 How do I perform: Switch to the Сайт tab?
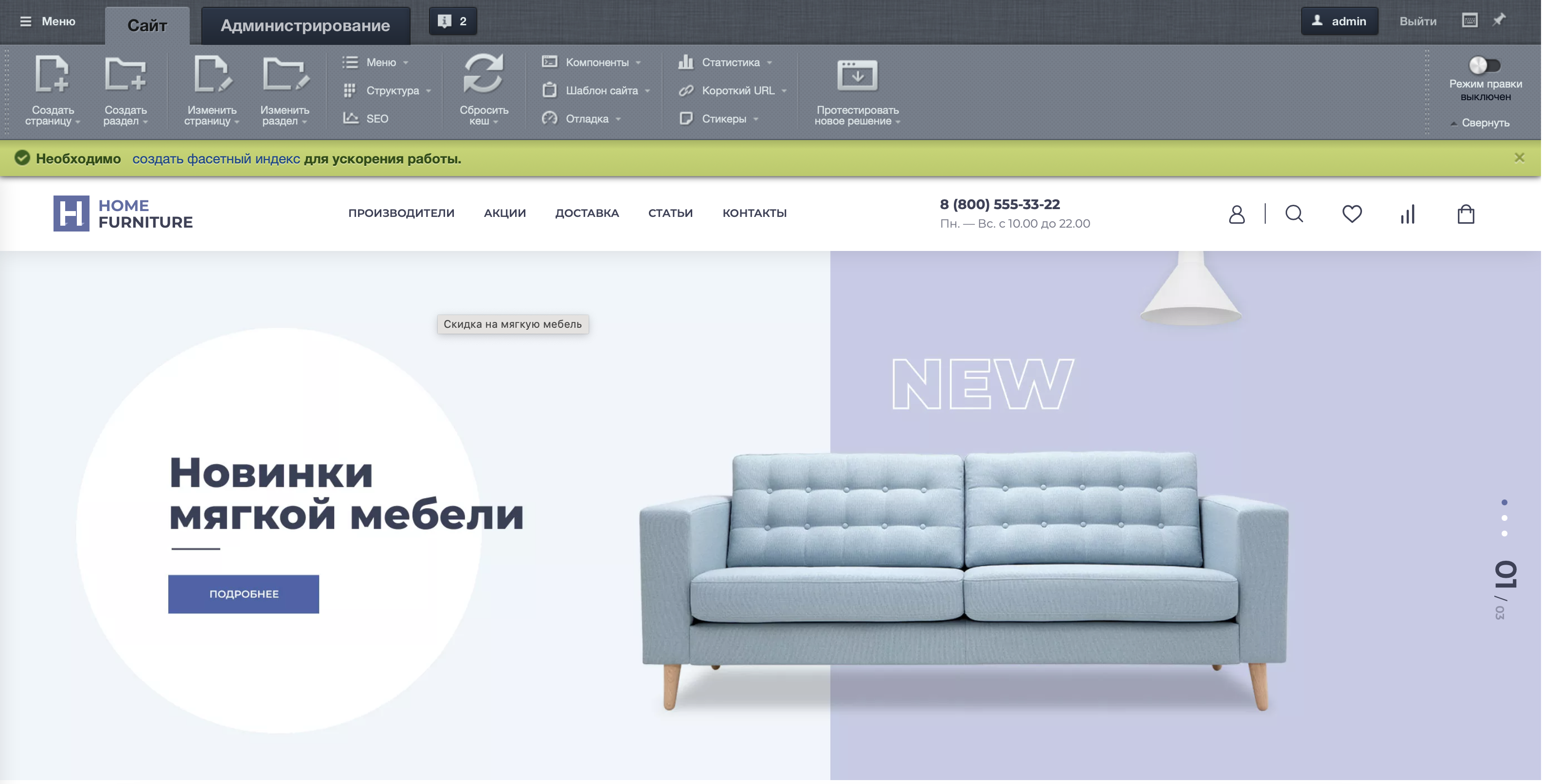tap(147, 25)
